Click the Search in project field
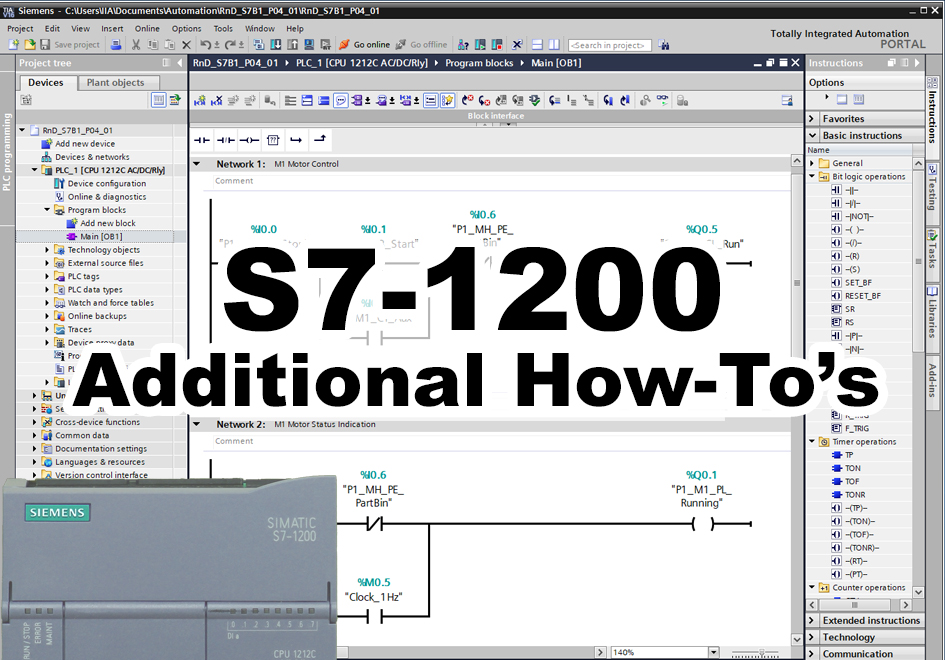Screen dimensions: 945x660 (609, 45)
